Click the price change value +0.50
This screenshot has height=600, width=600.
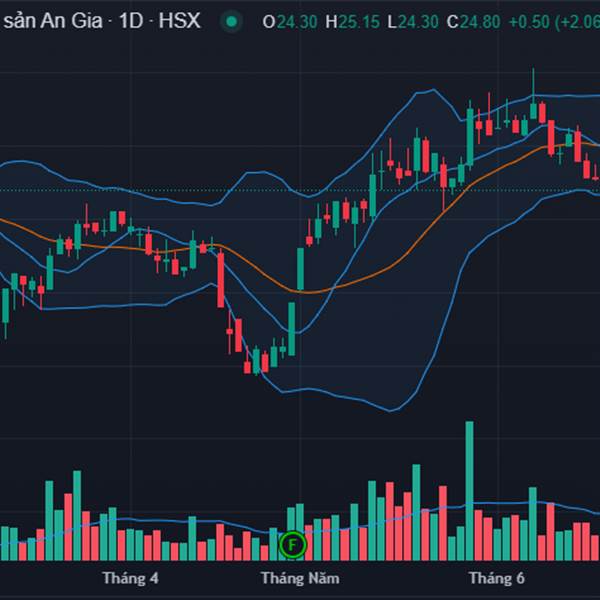point(529,22)
